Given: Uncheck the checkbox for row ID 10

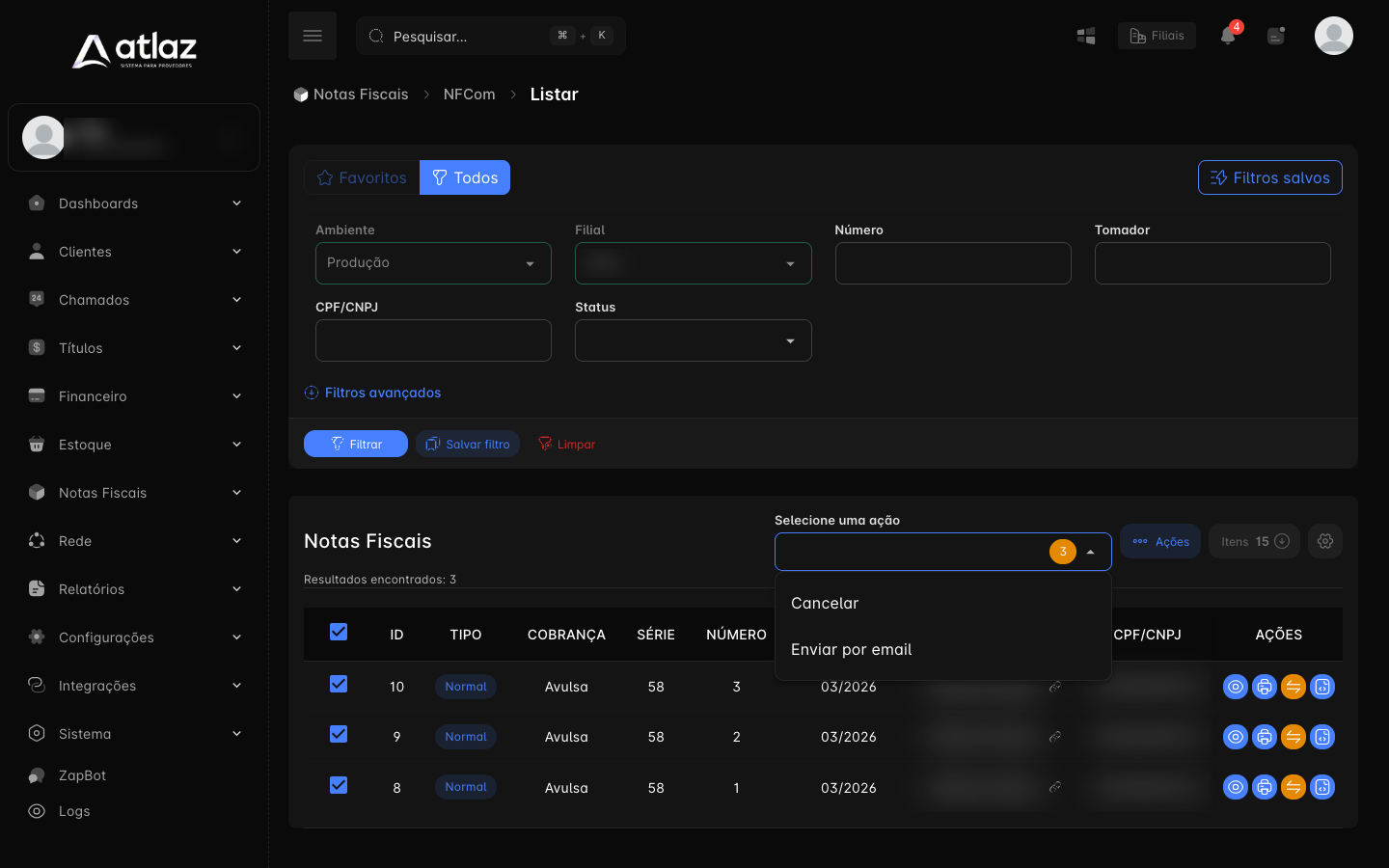Looking at the screenshot, I should (339, 684).
